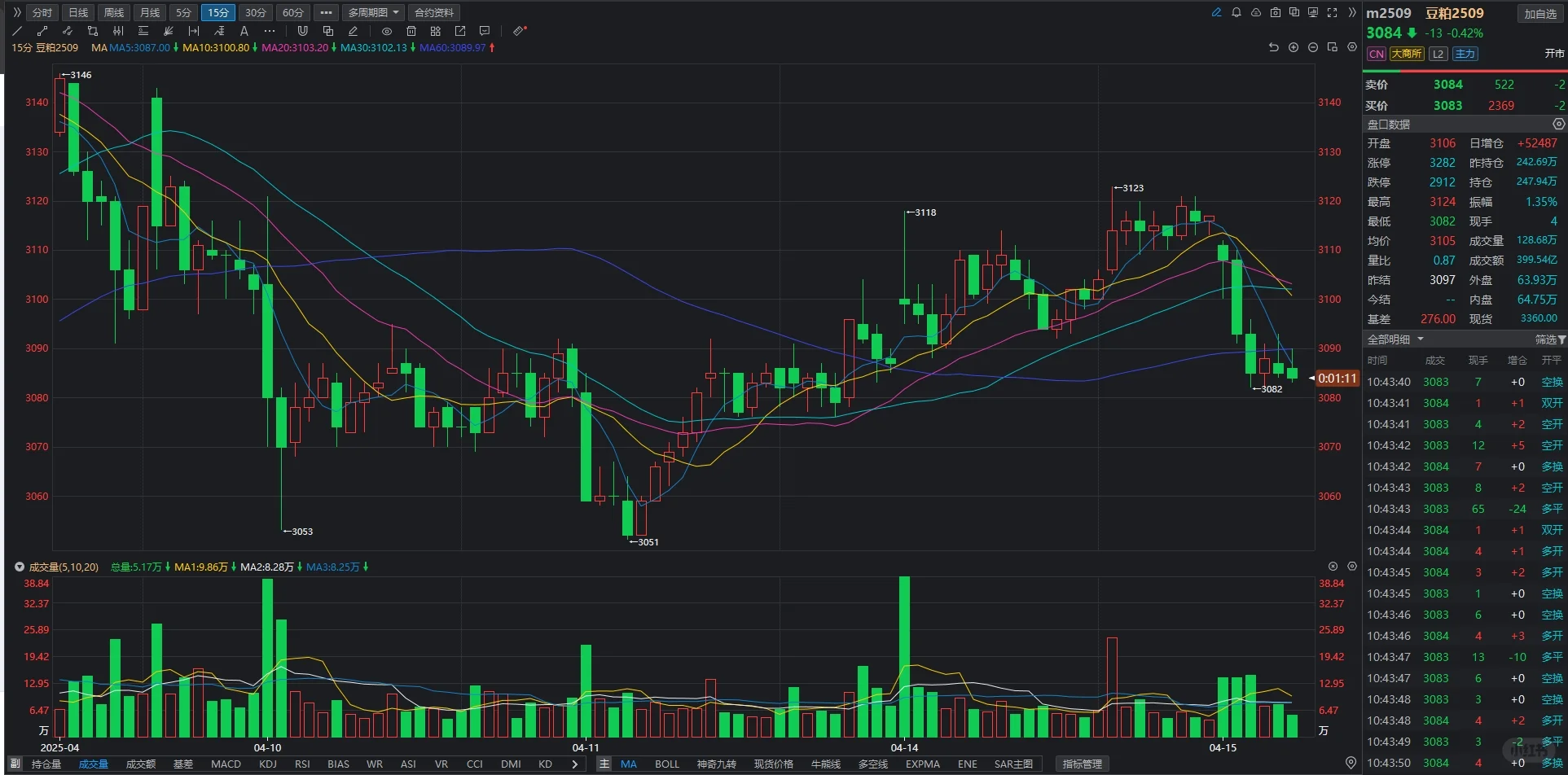Switch to 月线 monthly chart
Viewport: 1568px width, 775px height.
click(x=150, y=12)
